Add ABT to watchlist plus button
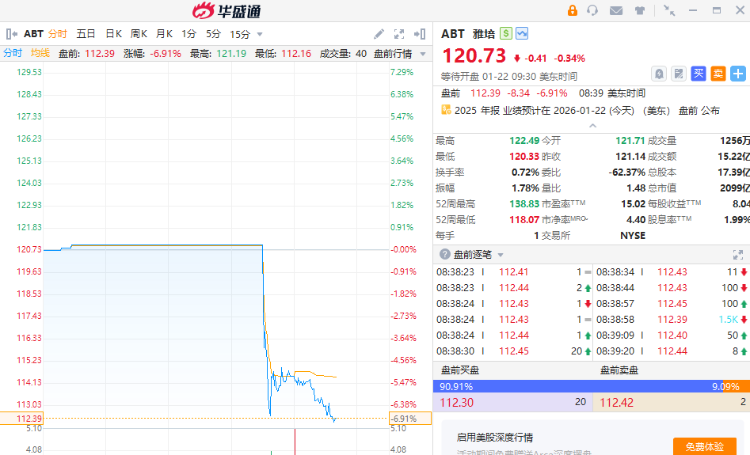The image size is (750, 455). pyautogui.click(x=738, y=74)
